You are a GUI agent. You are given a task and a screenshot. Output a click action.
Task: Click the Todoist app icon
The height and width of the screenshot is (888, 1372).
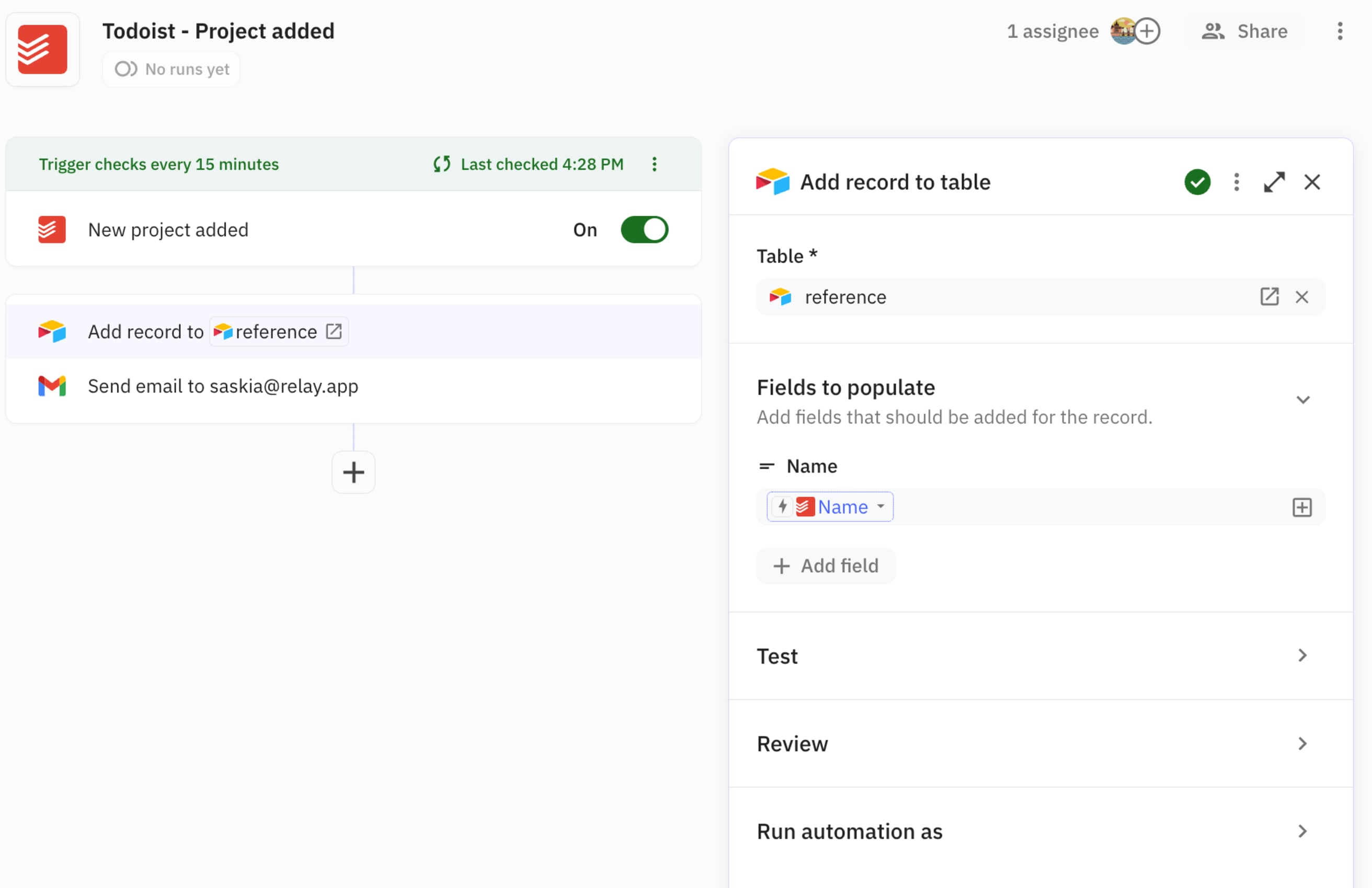tap(42, 49)
